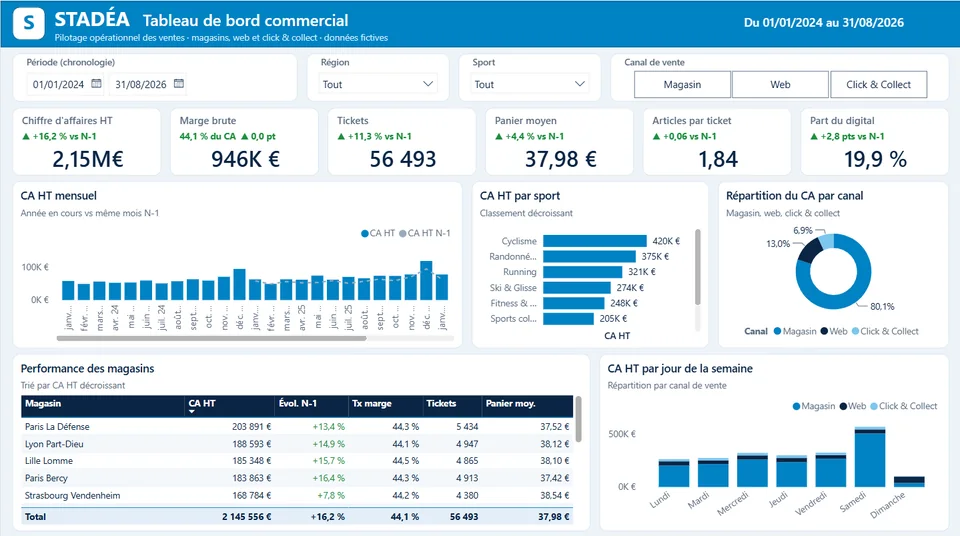960x536 pixels.
Task: Select the Lundi bar in weekday chart
Action: pyautogui.click(x=674, y=473)
